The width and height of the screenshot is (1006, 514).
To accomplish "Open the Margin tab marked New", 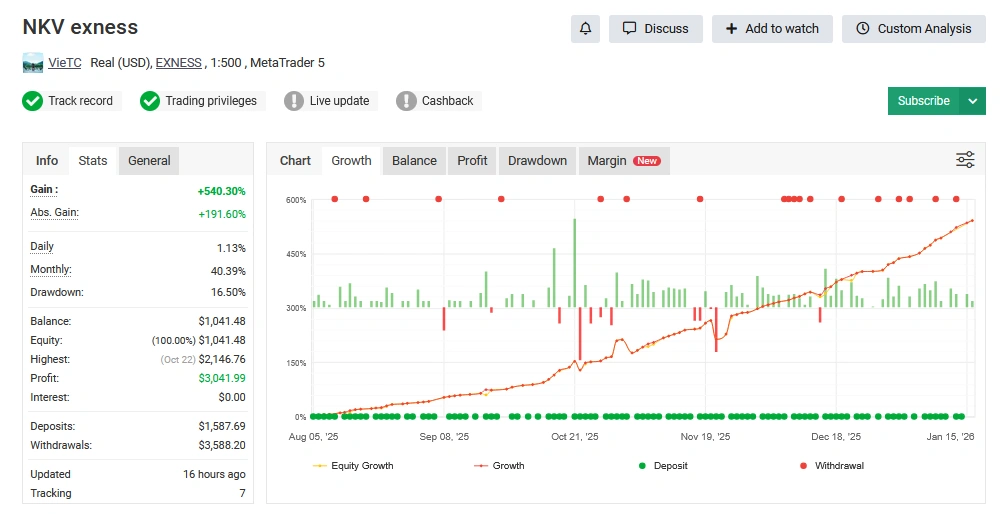I will (x=623, y=161).
